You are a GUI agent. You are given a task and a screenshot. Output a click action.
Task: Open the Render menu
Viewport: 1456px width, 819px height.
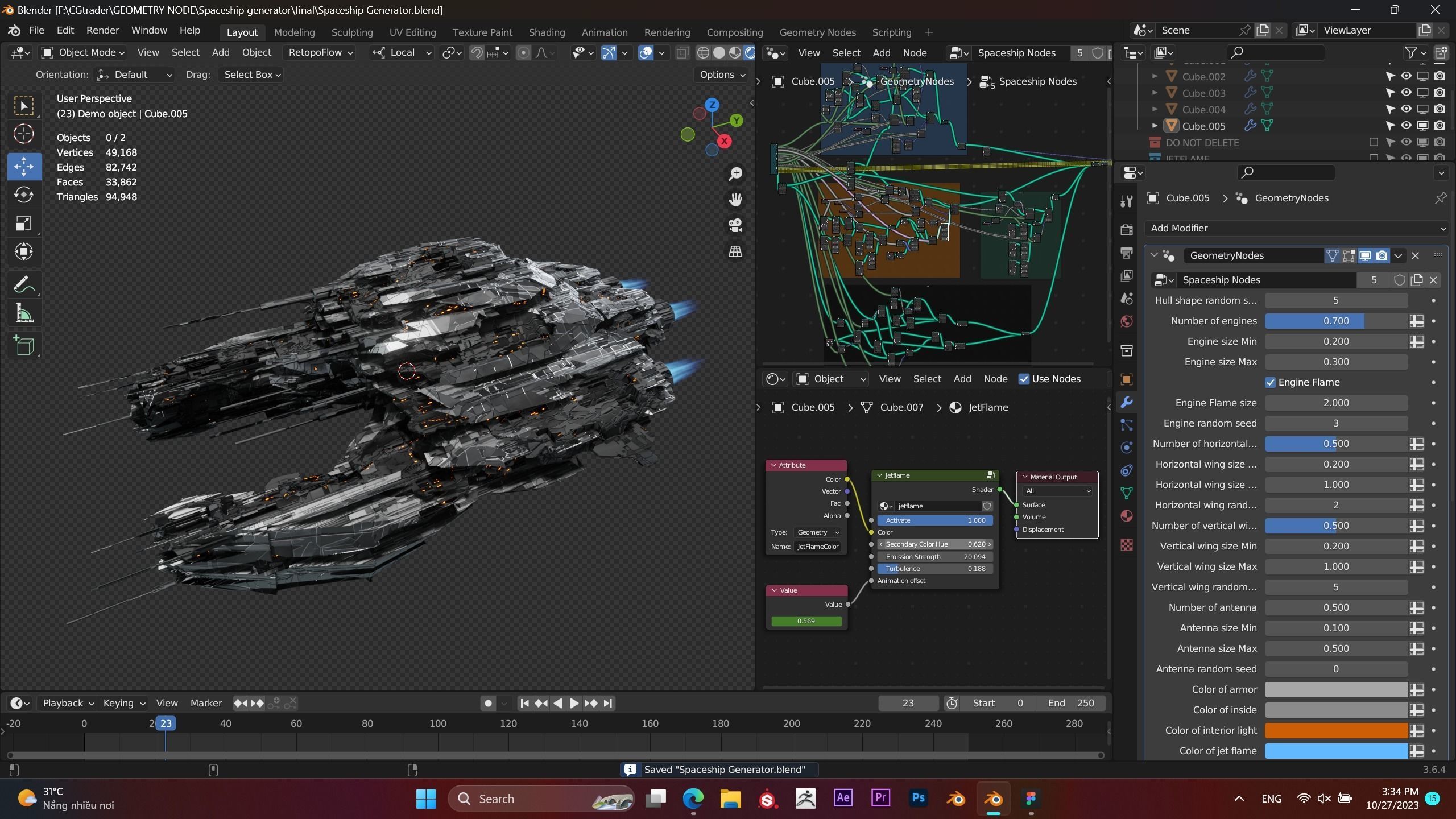[x=102, y=30]
